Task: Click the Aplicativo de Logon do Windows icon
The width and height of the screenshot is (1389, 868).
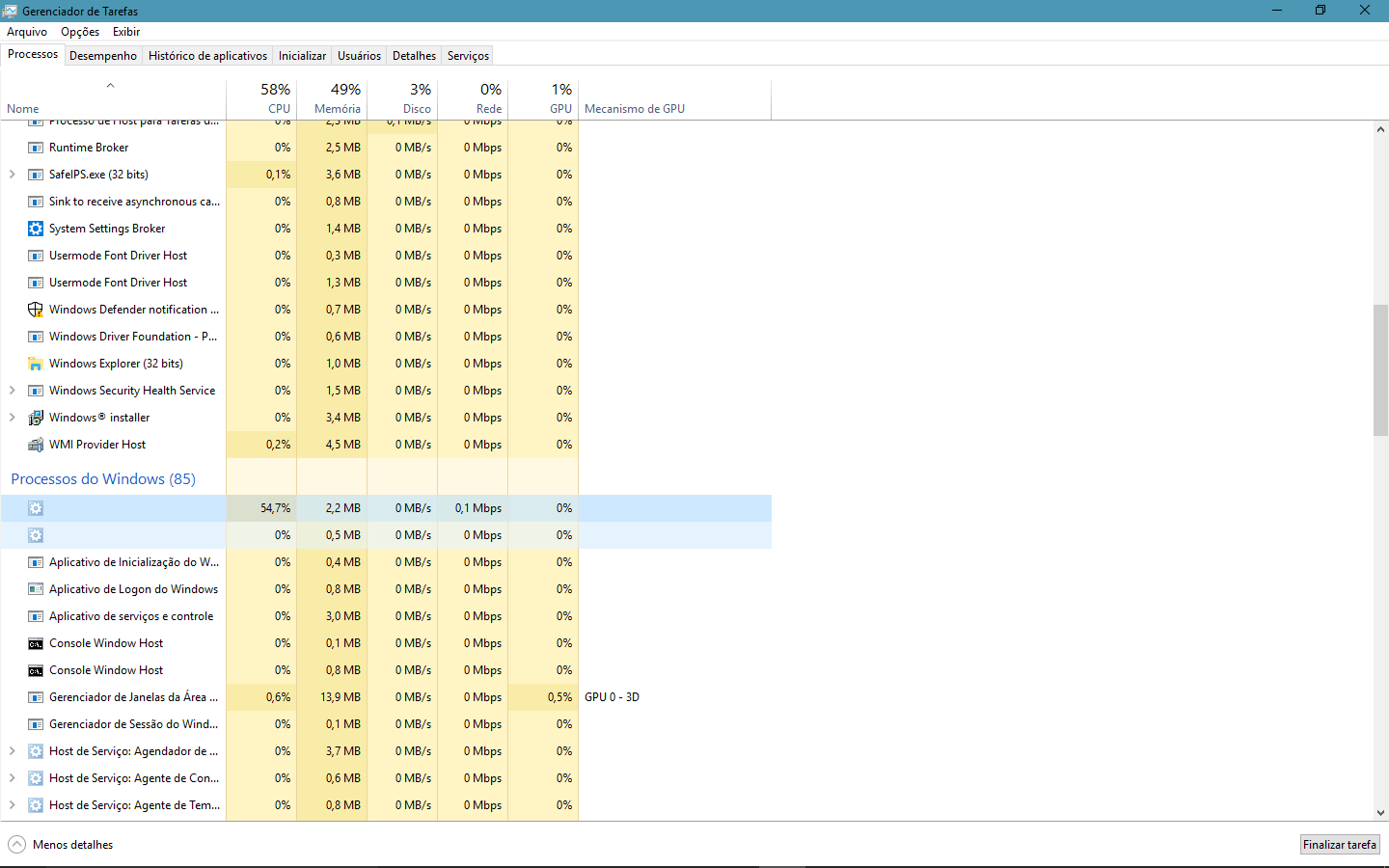Action: pyautogui.click(x=36, y=589)
